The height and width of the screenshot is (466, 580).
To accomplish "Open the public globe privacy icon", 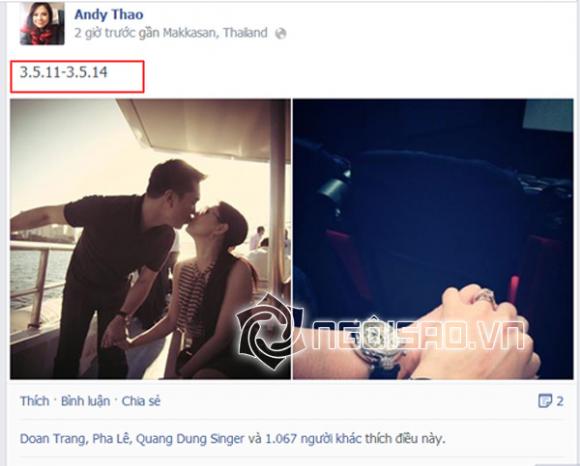I will [x=281, y=34].
